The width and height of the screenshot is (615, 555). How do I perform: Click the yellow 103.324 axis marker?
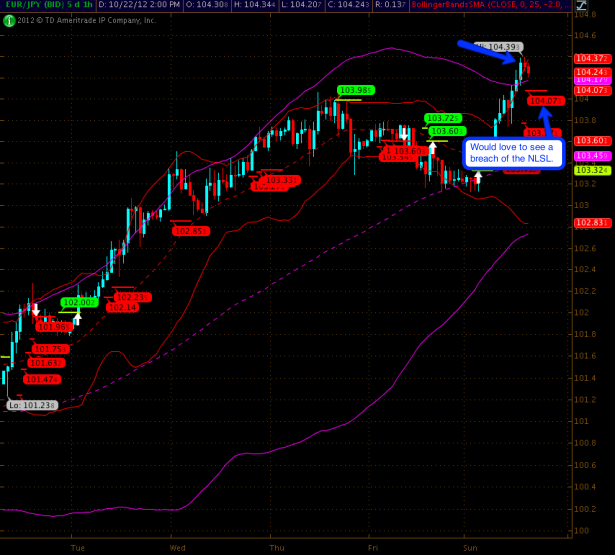click(593, 170)
